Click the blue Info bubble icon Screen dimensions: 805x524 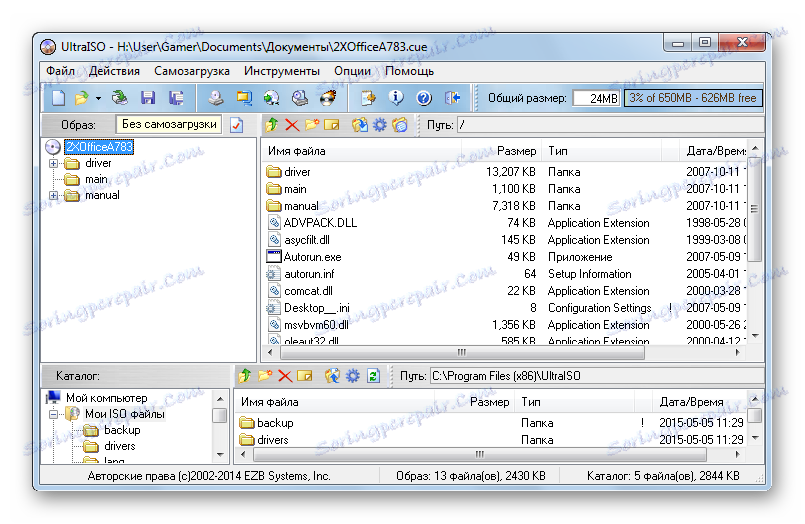(396, 98)
